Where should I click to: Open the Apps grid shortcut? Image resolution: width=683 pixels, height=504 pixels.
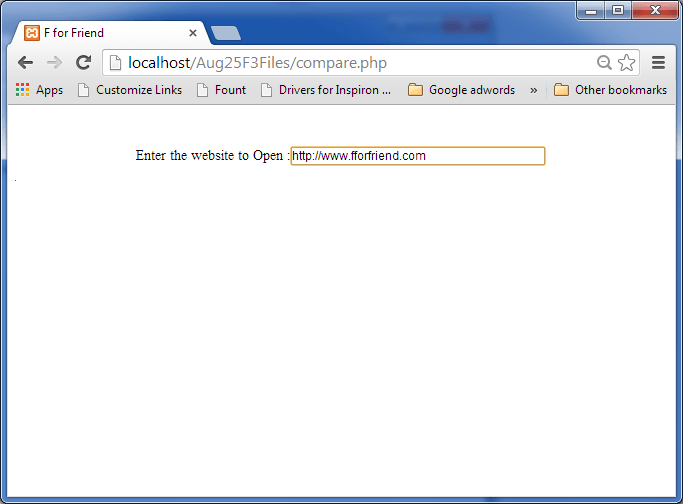(40, 90)
